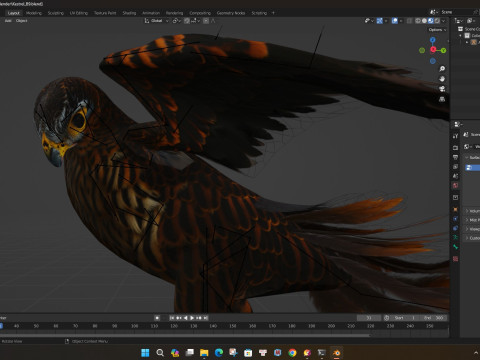Viewport: 480px width, 360px height.
Task: Open the pivot point dropdown
Action: coord(176,21)
